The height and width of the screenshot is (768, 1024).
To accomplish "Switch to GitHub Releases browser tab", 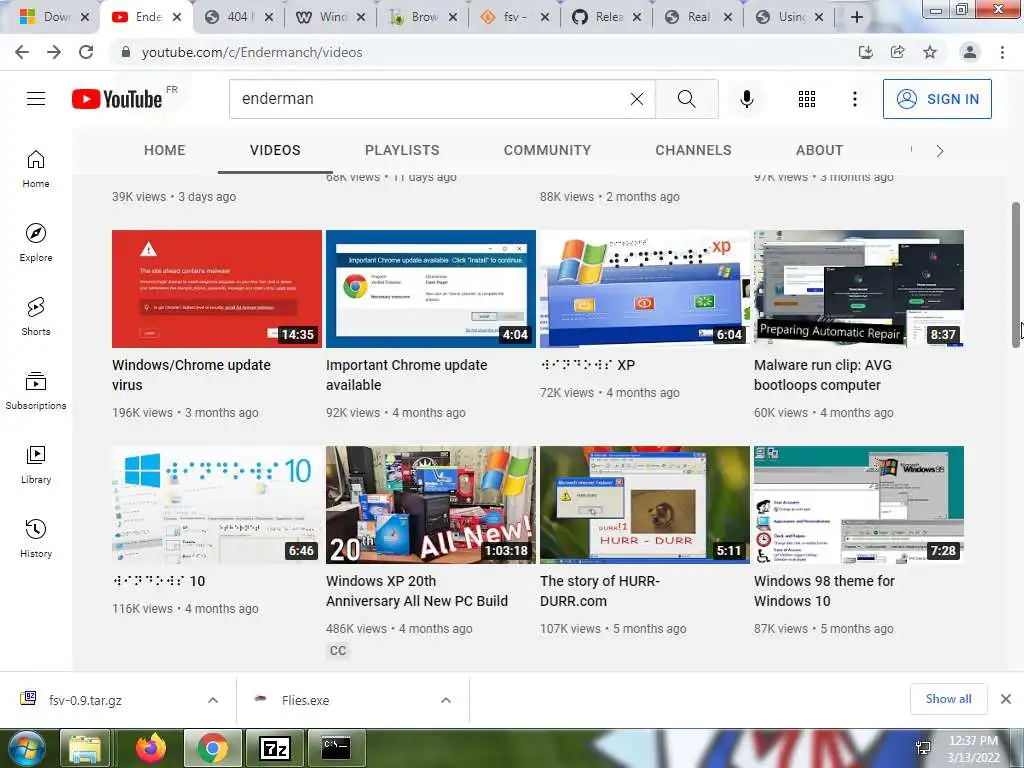I will coord(609,17).
